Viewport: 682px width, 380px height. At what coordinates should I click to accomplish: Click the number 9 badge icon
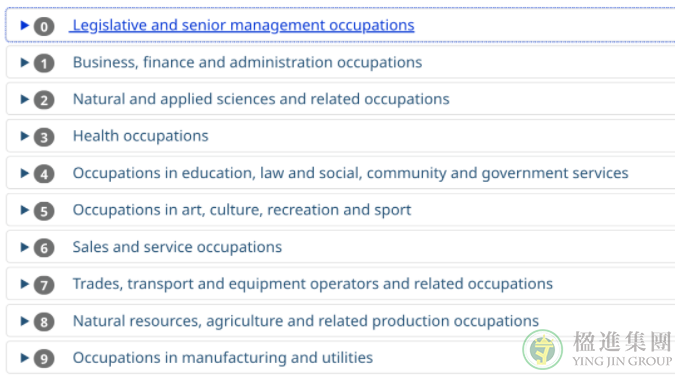pos(44,359)
